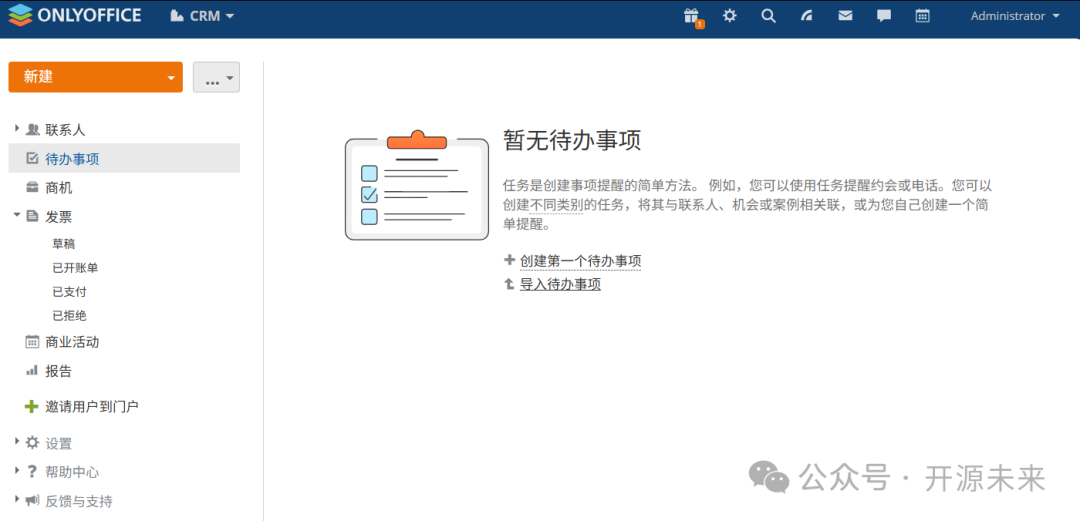Click the 帮助中心 question mark icon
1080x521 pixels.
[32, 471]
